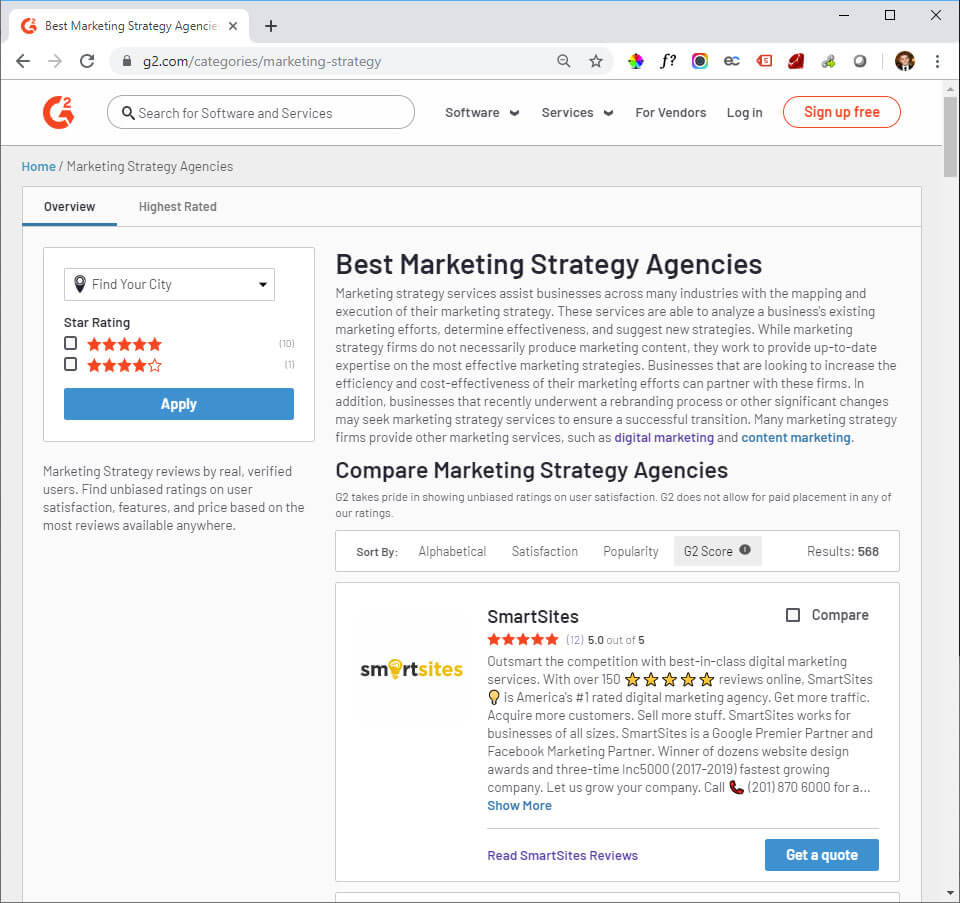Open the 'ec' extension icon

[x=732, y=61]
